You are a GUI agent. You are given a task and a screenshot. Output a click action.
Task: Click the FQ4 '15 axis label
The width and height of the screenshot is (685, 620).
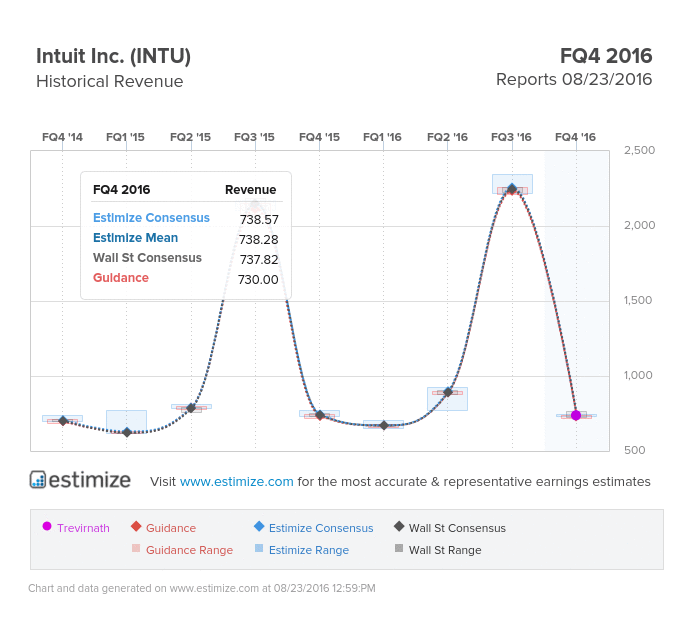click(x=319, y=137)
